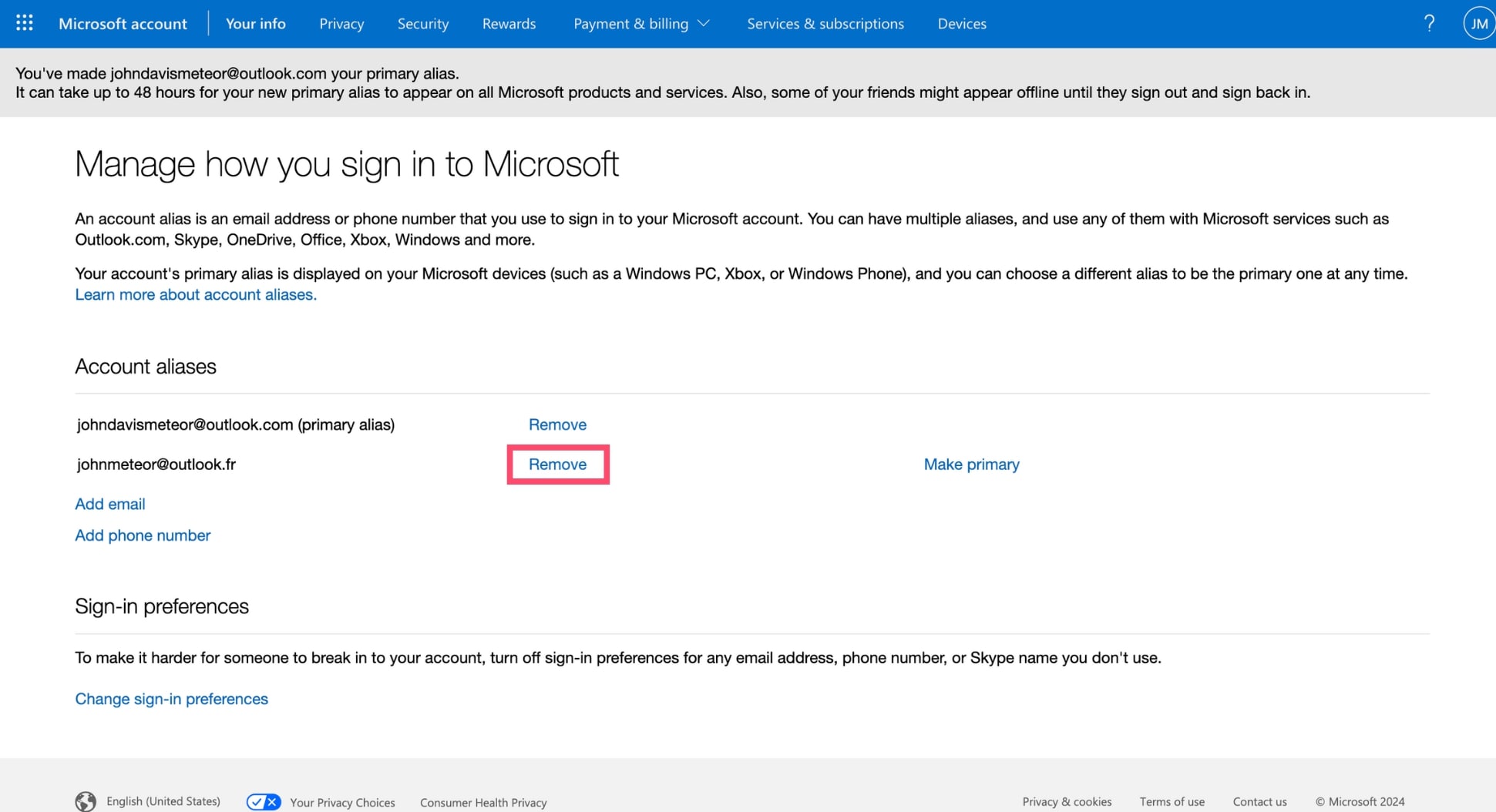Open Terms of use footer link
This screenshot has height=812, width=1496.
1172,801
